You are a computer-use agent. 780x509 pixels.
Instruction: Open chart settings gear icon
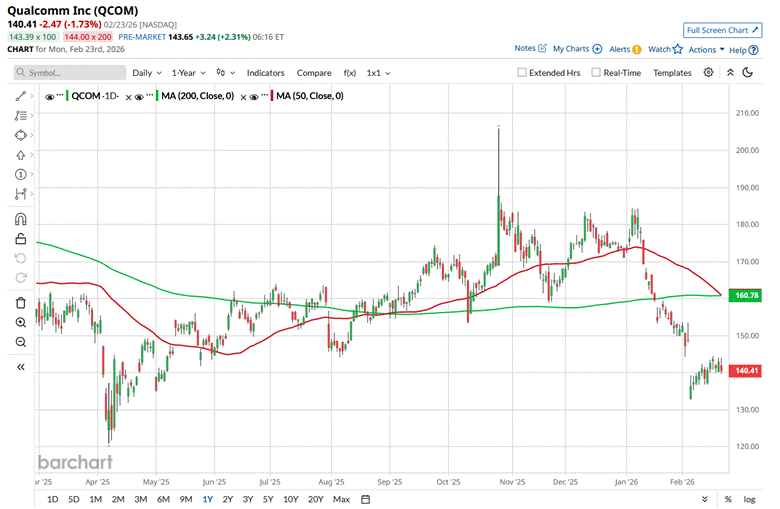(x=708, y=72)
